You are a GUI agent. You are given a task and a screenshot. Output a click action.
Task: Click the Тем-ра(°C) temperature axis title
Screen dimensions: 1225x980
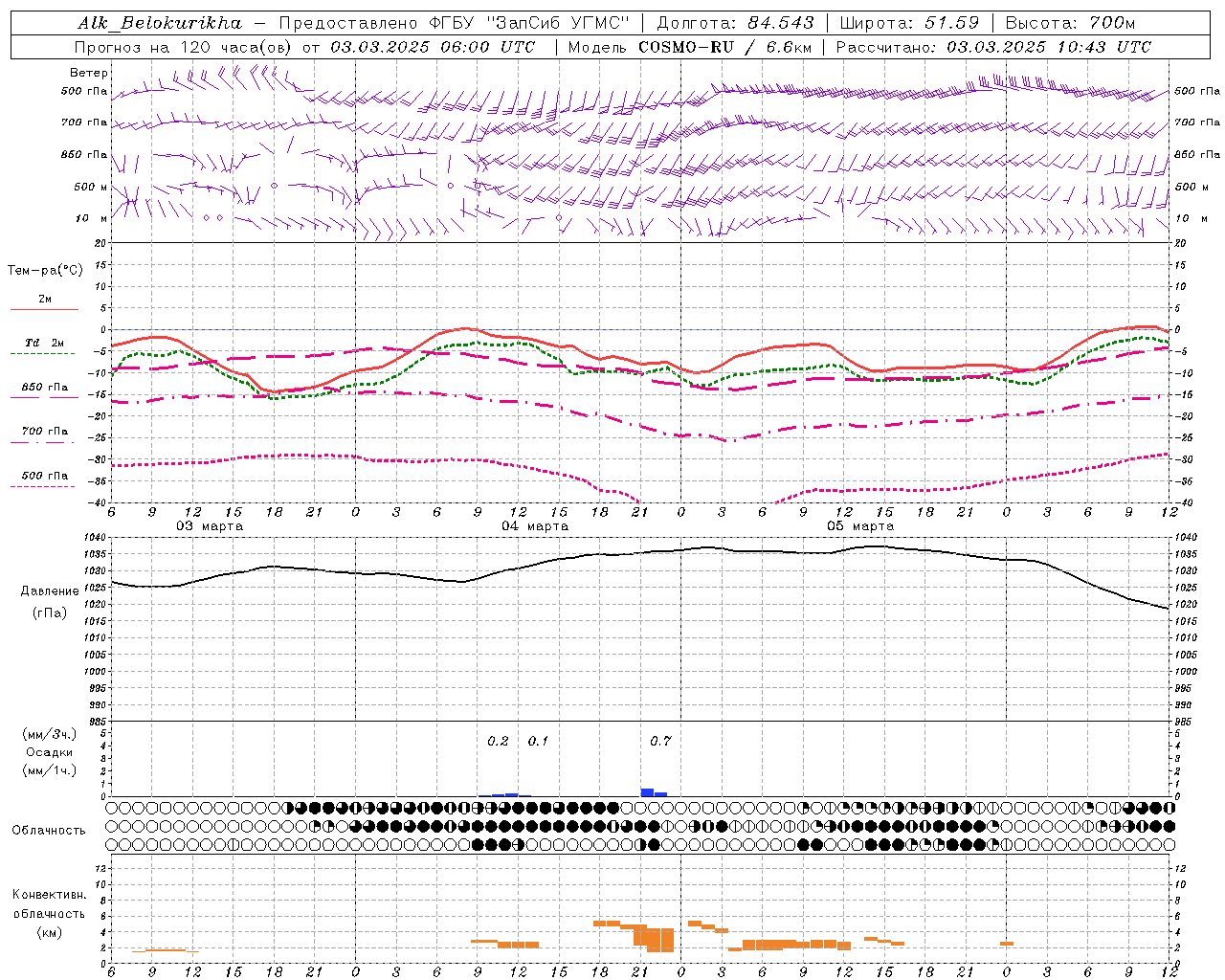tap(45, 271)
